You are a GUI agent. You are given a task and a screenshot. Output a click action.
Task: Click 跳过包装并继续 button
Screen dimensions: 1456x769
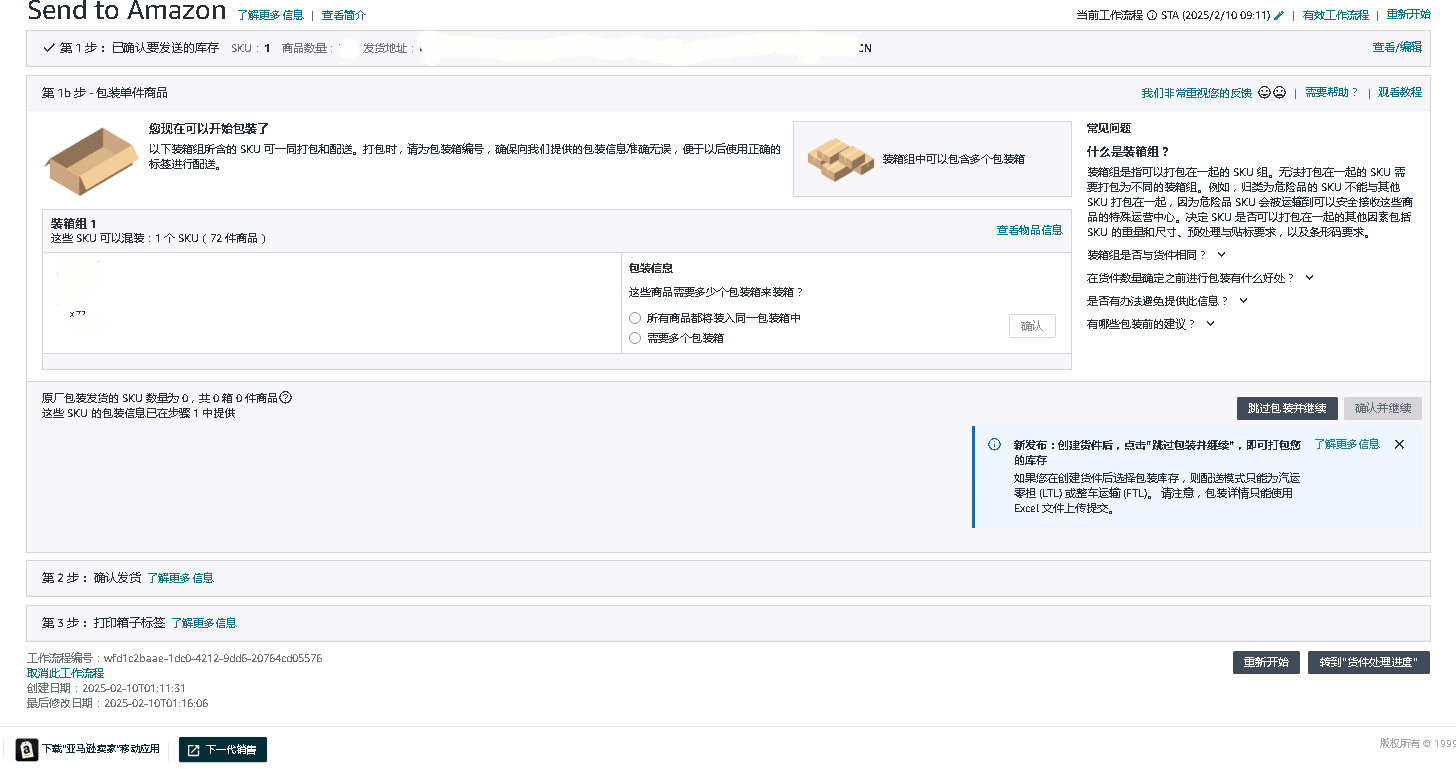(x=1287, y=408)
